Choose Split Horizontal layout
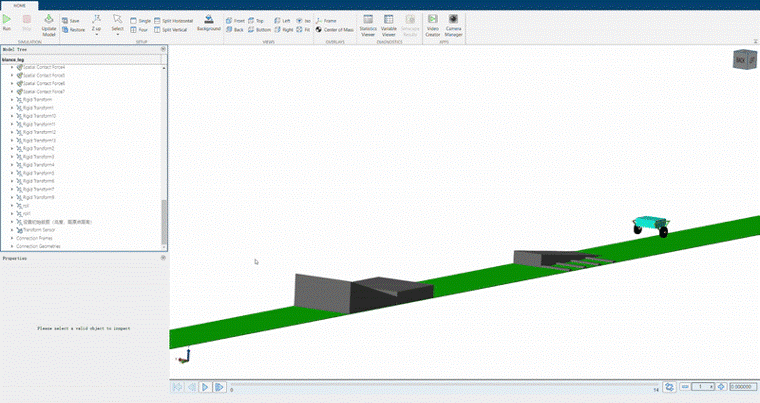Screen dimensions: 760x403 click(x=173, y=20)
